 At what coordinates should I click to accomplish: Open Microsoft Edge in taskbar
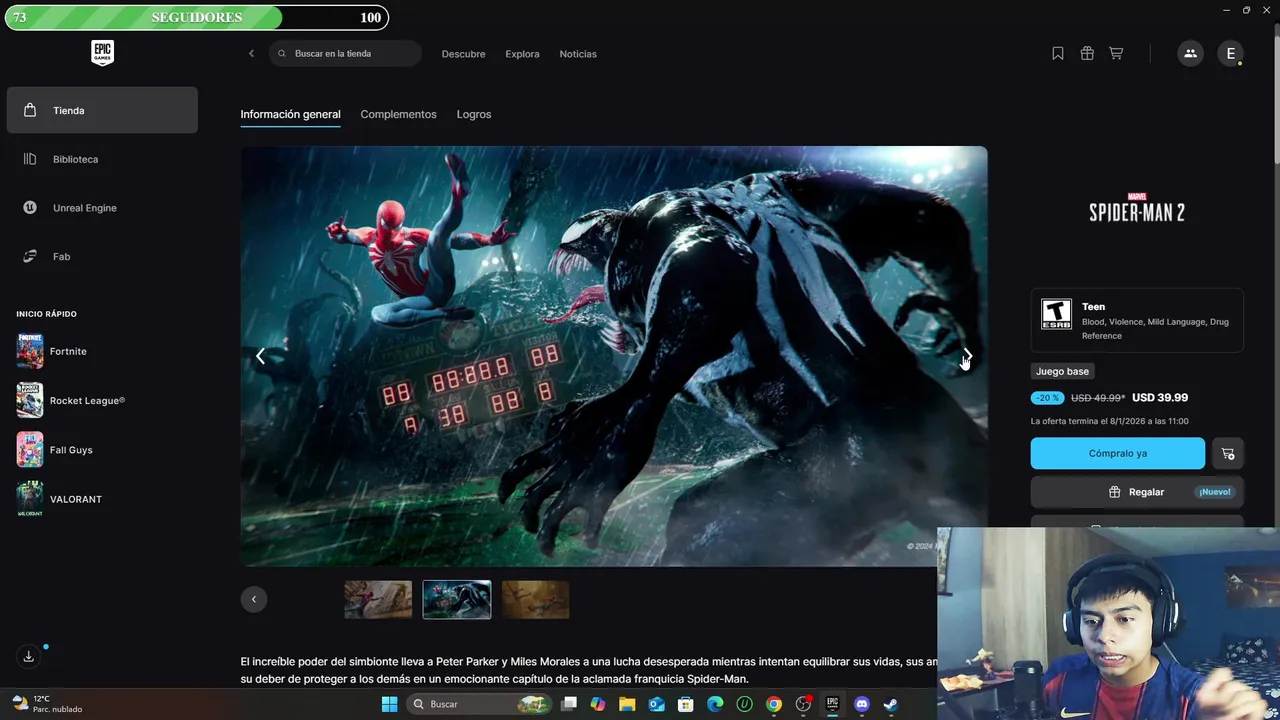(x=715, y=704)
